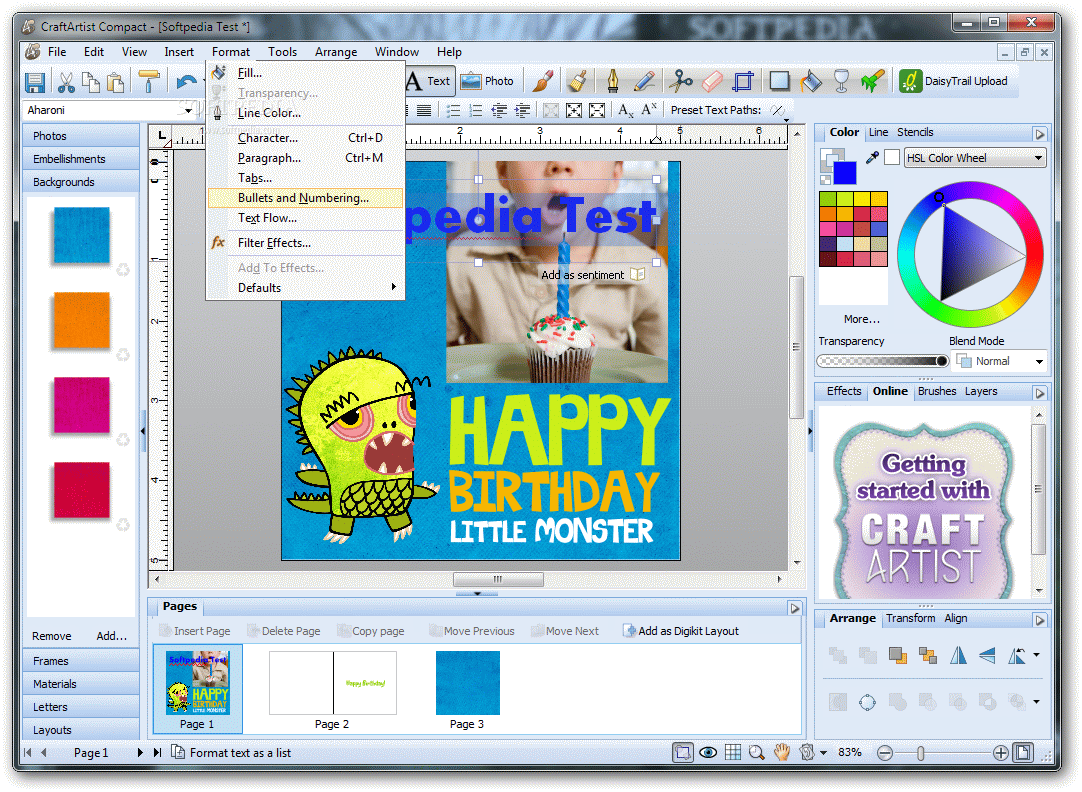Switch to the Transform tab
The width and height of the screenshot is (1082, 792).
click(x=911, y=618)
